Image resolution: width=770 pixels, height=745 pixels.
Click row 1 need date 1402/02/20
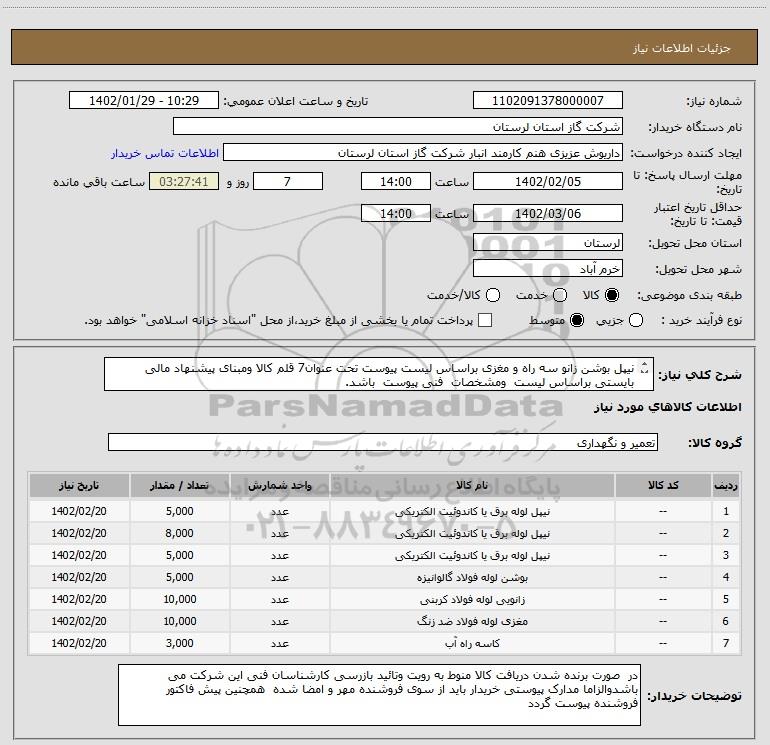pos(79,511)
